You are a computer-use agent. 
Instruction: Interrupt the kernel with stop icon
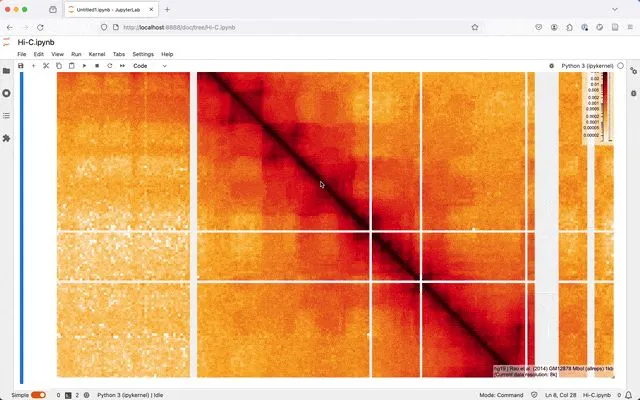pyautogui.click(x=97, y=66)
